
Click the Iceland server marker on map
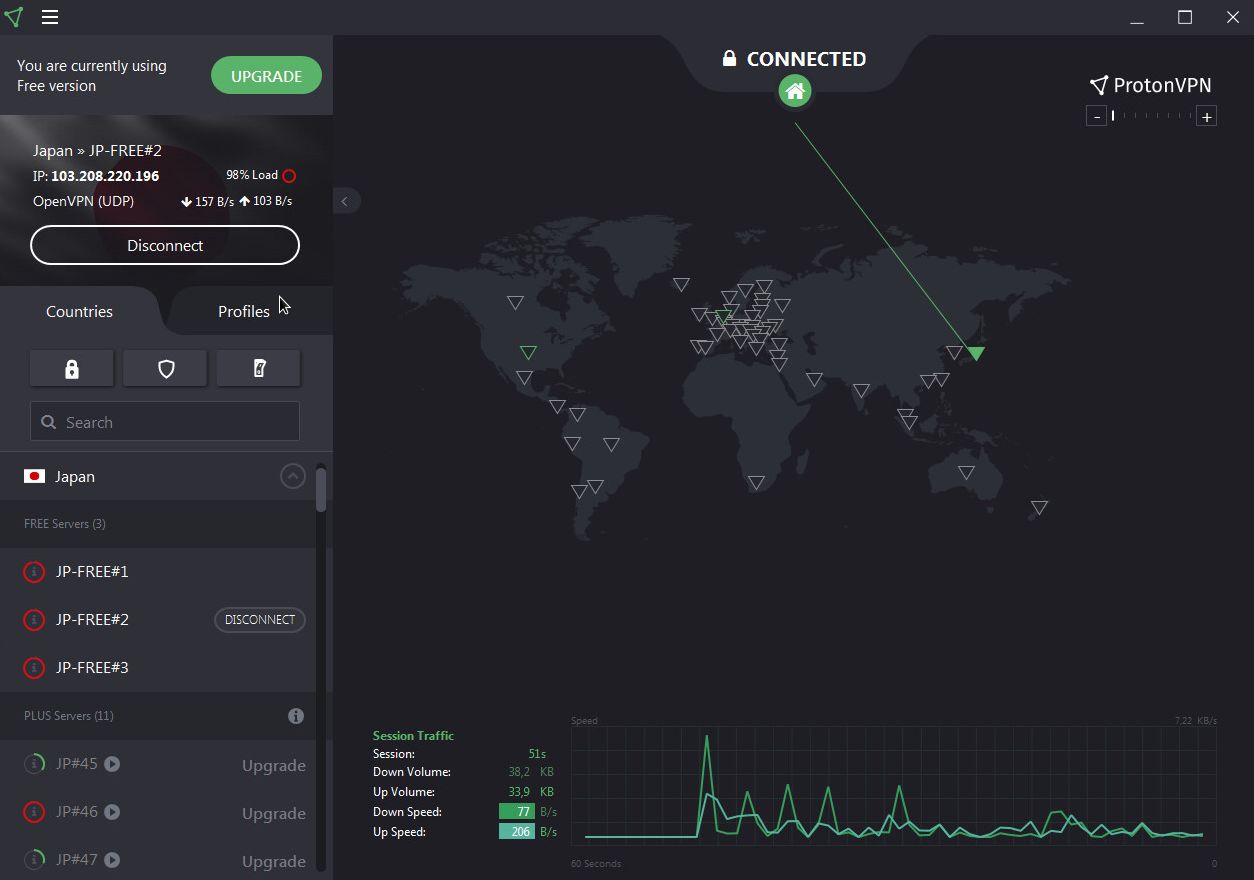click(x=681, y=284)
